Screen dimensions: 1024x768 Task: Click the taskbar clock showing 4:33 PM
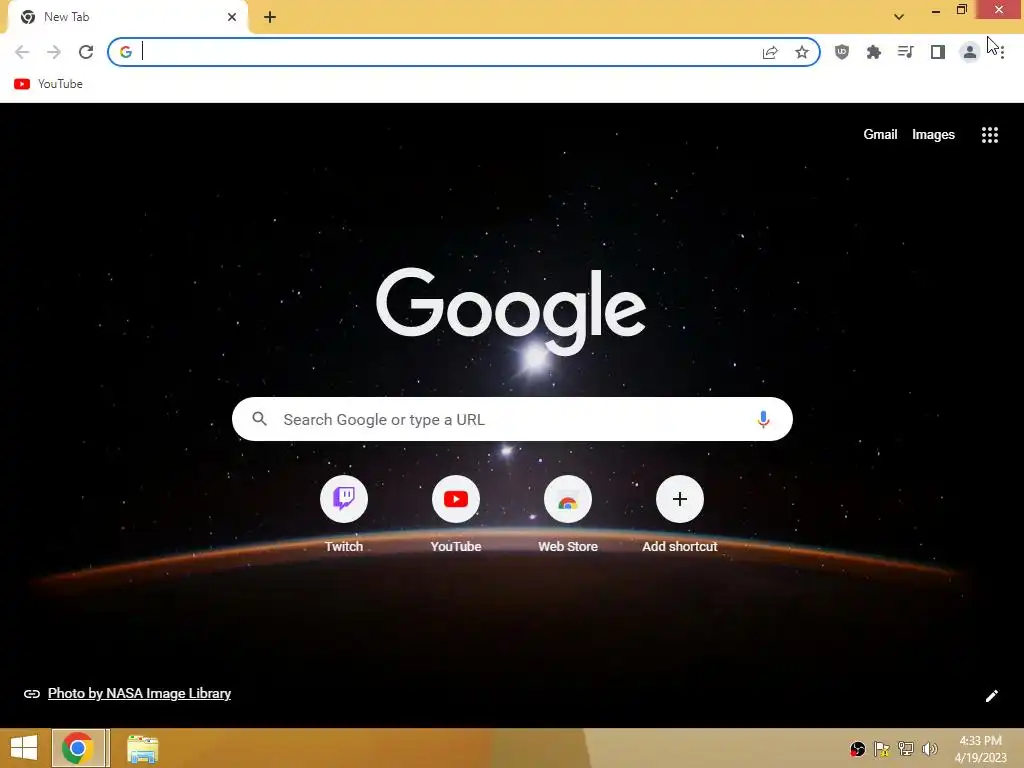980,748
